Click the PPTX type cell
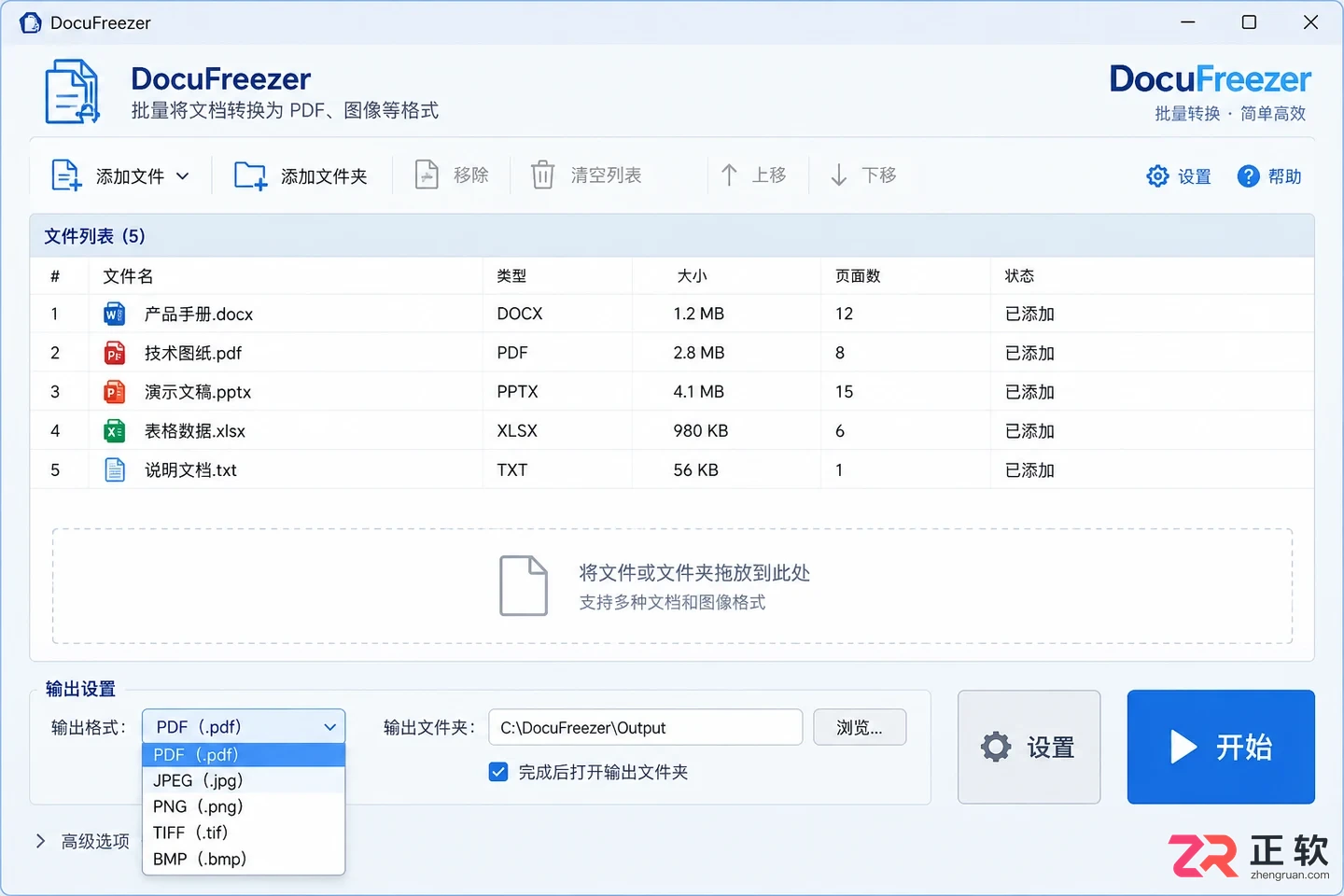1344x896 pixels. coord(517,392)
